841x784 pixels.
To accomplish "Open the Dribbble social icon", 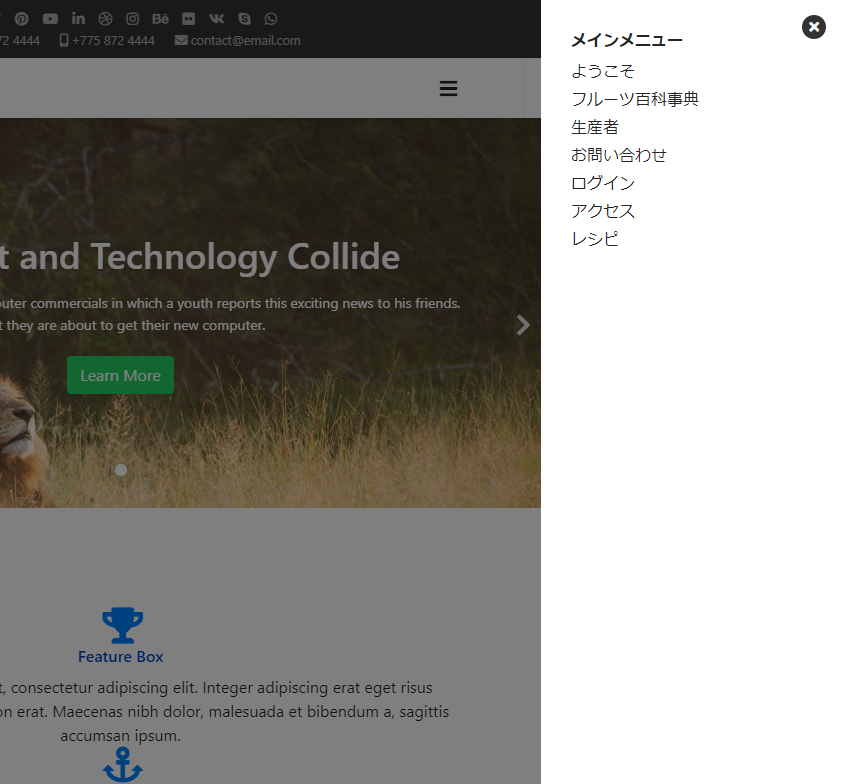I will (105, 18).
